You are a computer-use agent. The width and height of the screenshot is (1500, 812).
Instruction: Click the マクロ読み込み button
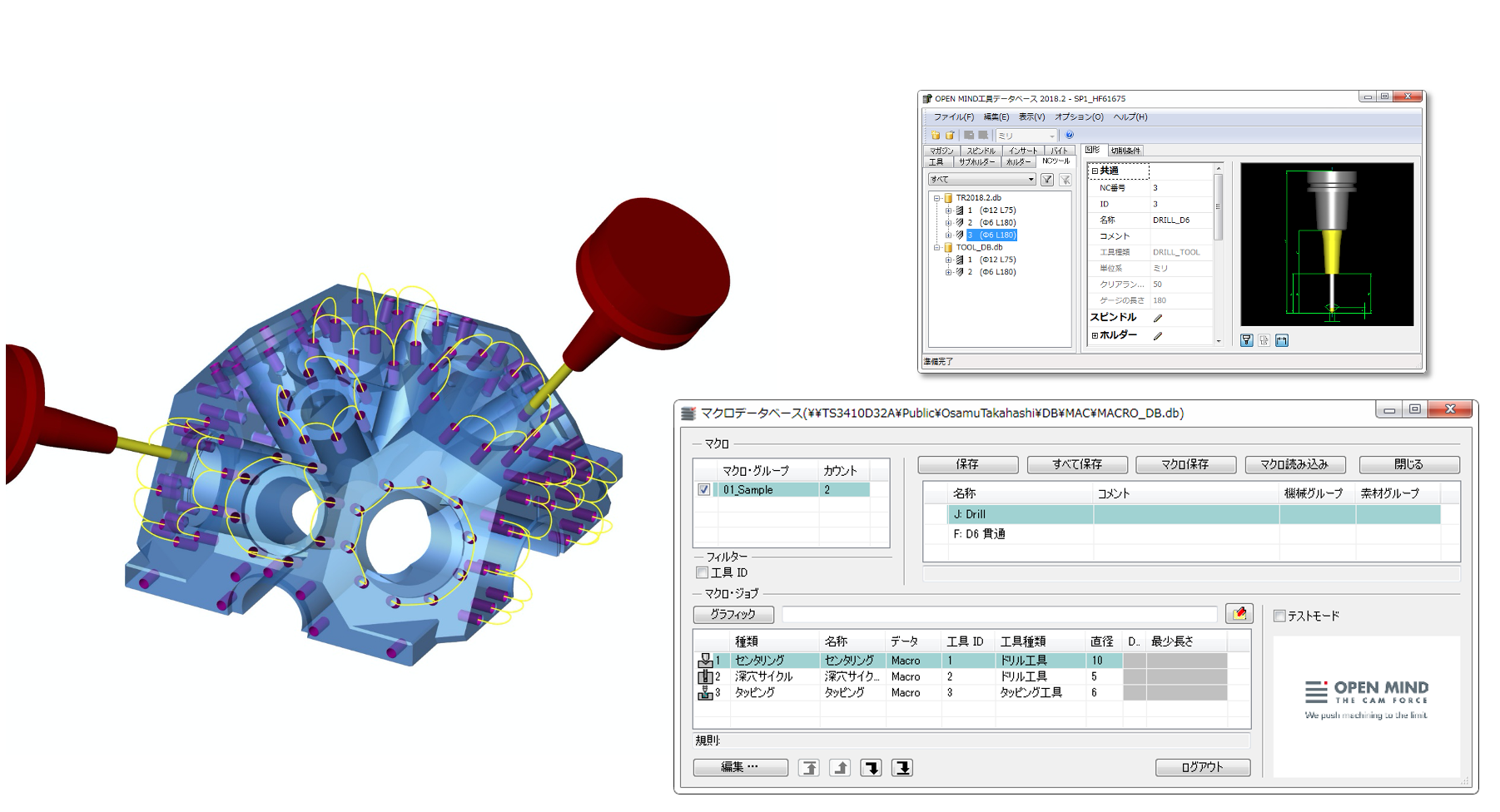[x=1294, y=464]
